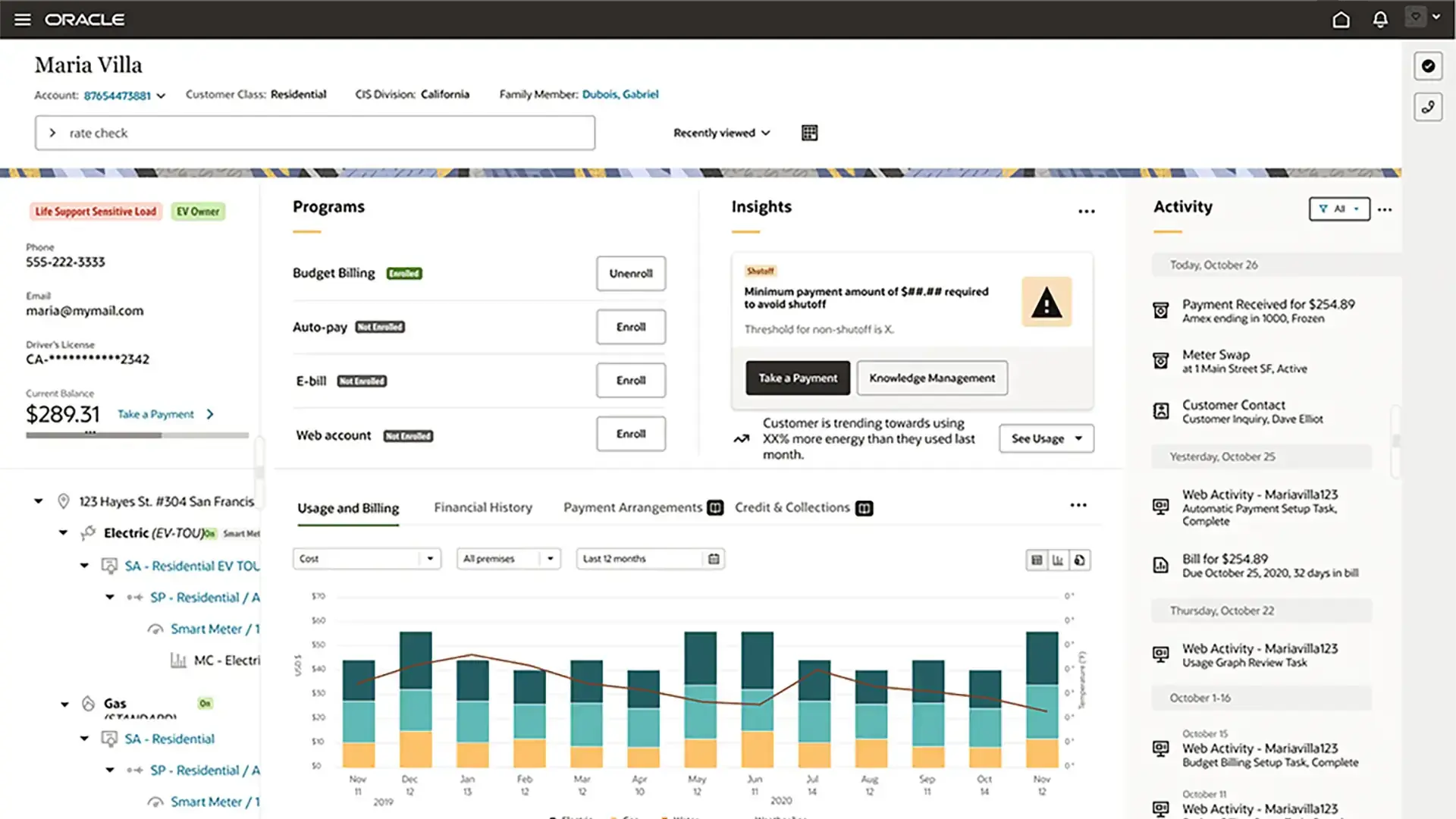This screenshot has height=819, width=1456.
Task: Click Take a Payment in the shutoff alert
Action: (x=797, y=378)
